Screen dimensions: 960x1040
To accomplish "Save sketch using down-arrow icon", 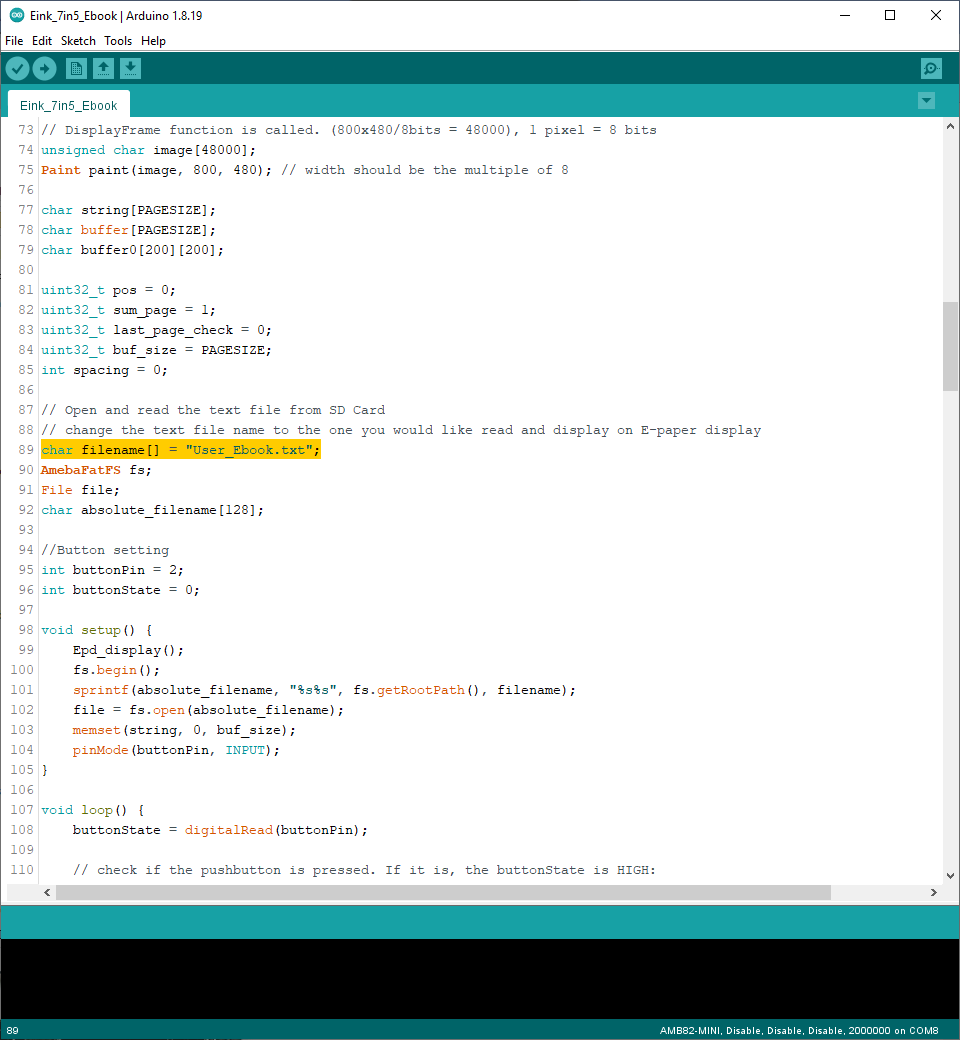I will pos(131,68).
